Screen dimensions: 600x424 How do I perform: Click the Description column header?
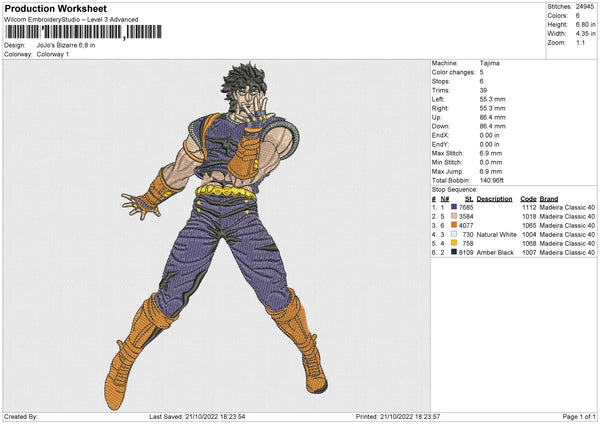(x=494, y=198)
